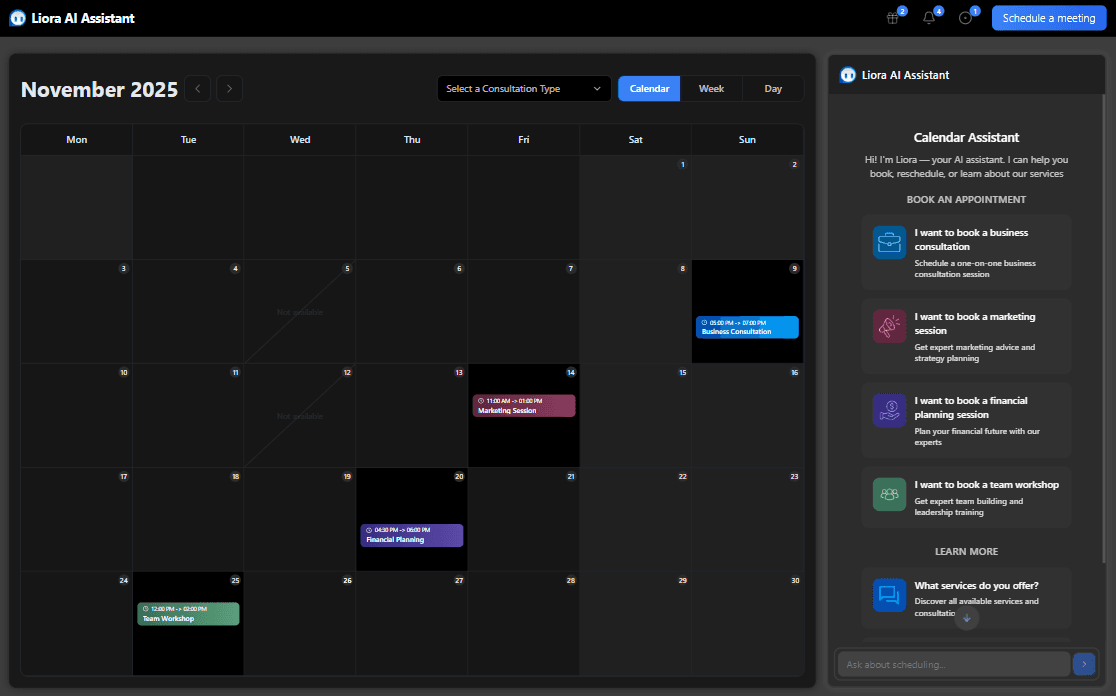Viewport: 1116px width, 696px height.
Task: Click the chat bubbles services icon
Action: tap(889, 595)
